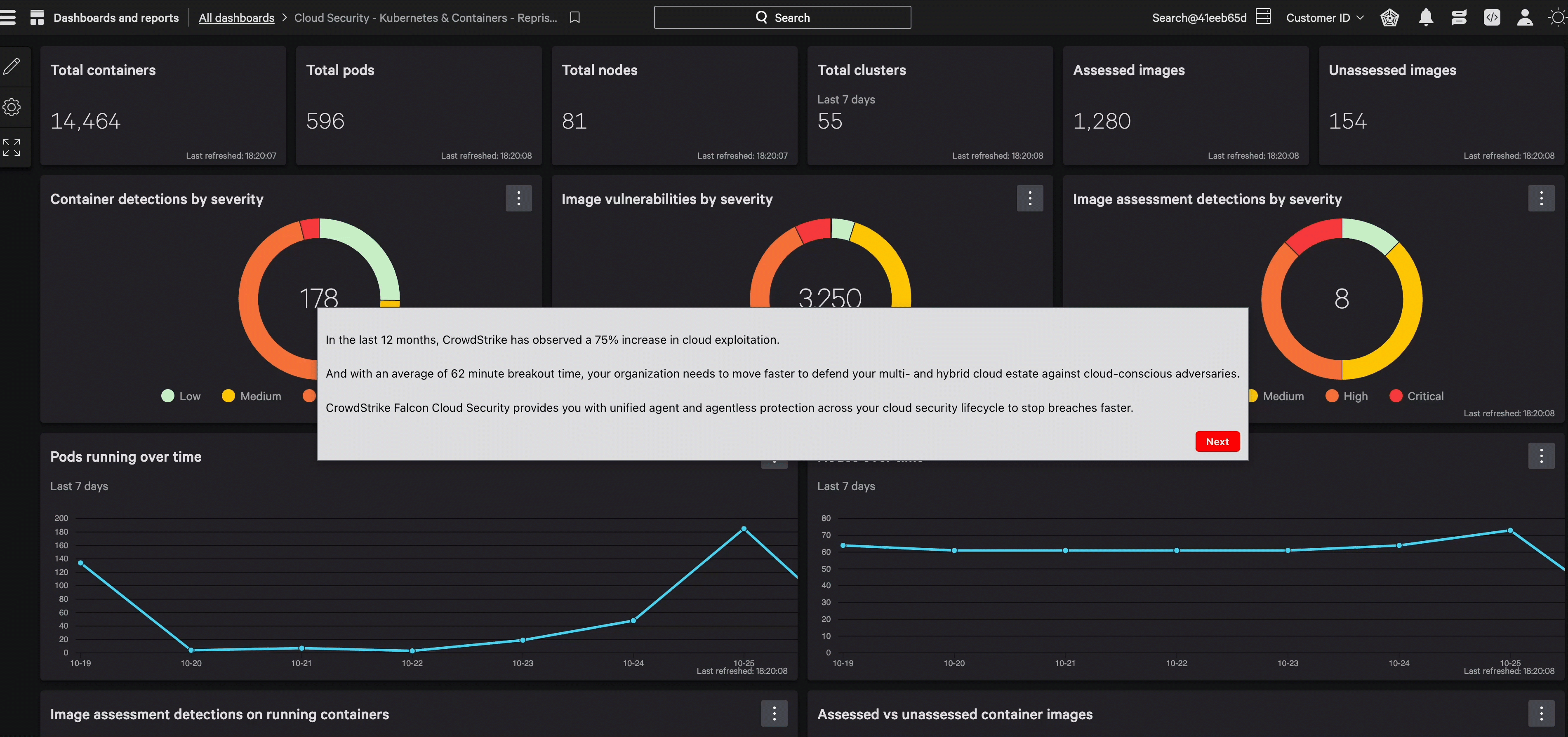Click the 81 Total nodes value
The height and width of the screenshot is (737, 1568).
point(574,121)
